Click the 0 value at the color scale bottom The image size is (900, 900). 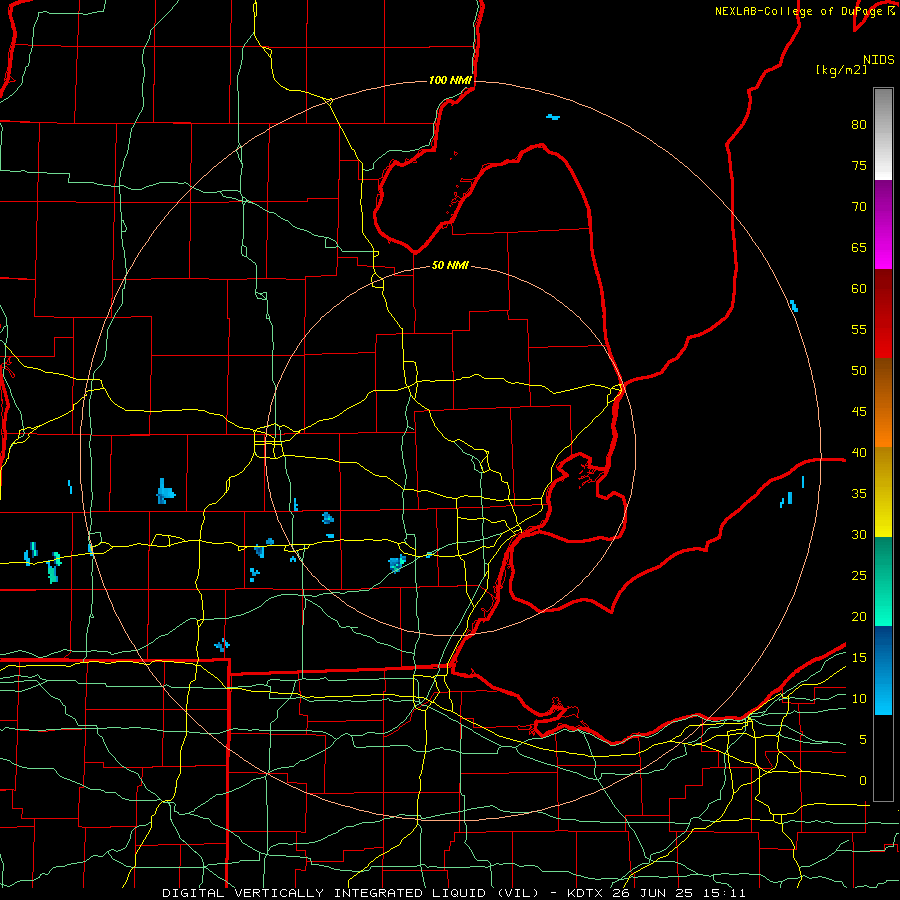[x=863, y=781]
